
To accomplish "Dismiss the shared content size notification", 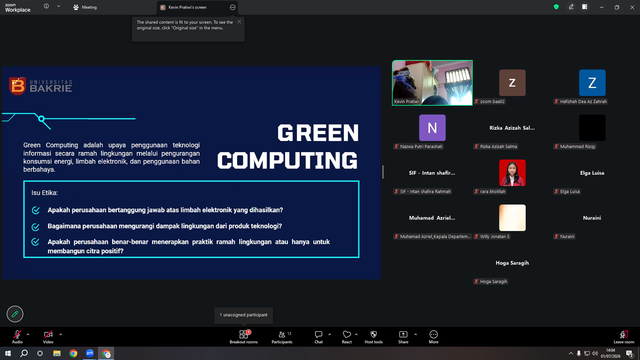I will click(239, 22).
